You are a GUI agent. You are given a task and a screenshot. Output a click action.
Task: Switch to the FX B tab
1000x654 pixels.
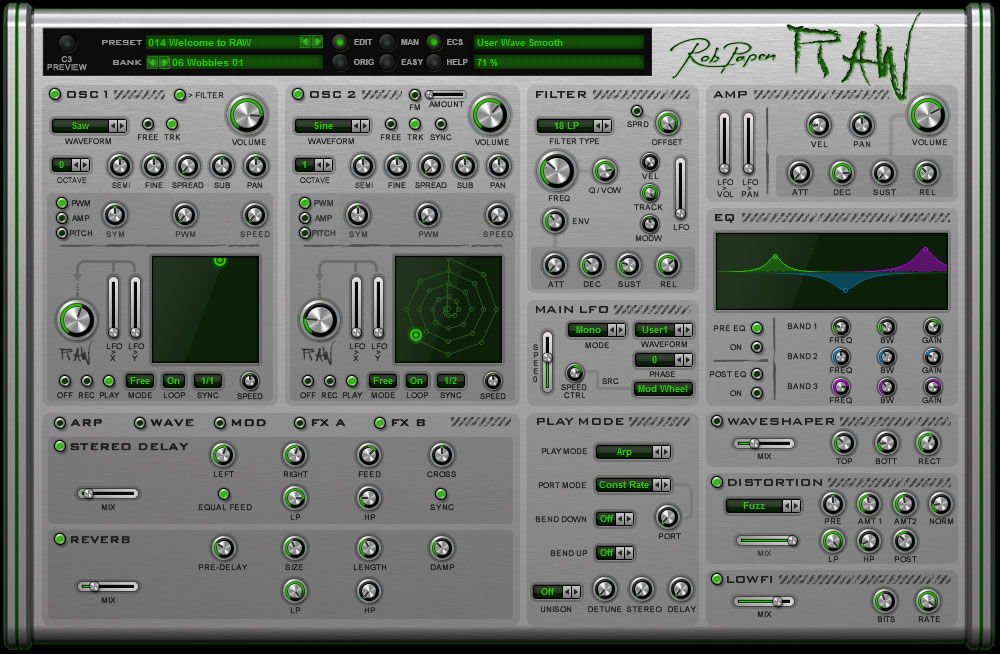click(380, 422)
